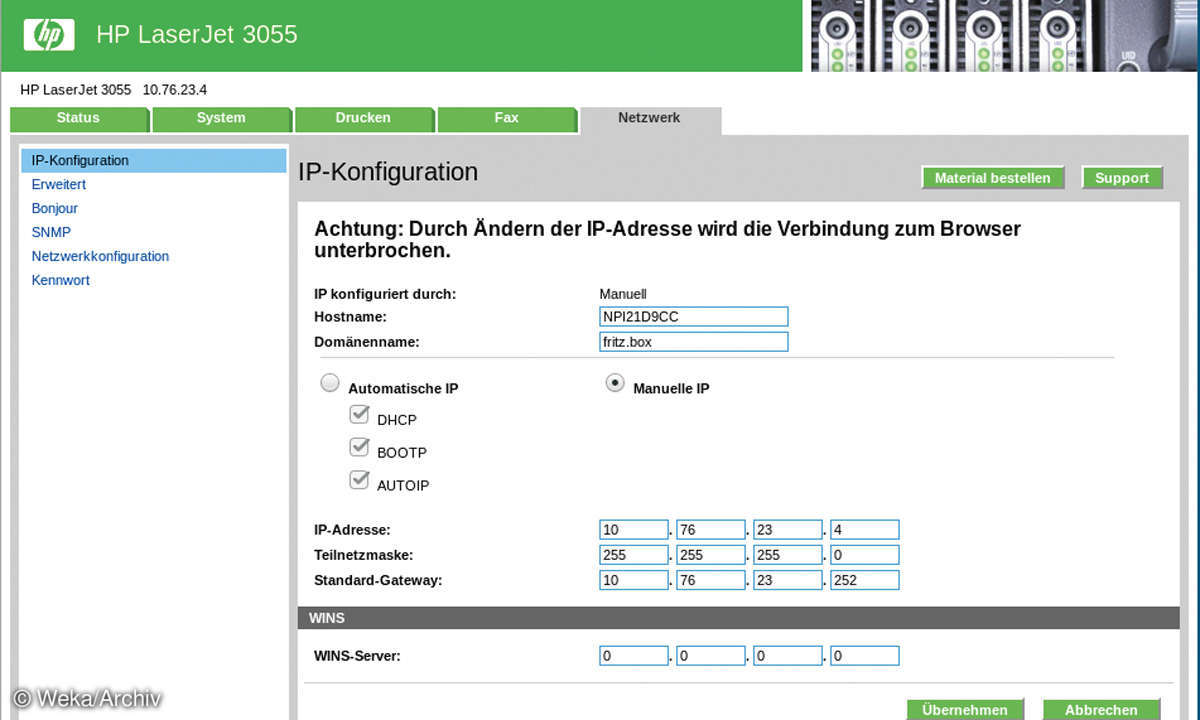Click the second Standard-Gateway octet field
This screenshot has height=720, width=1200.
click(x=711, y=580)
